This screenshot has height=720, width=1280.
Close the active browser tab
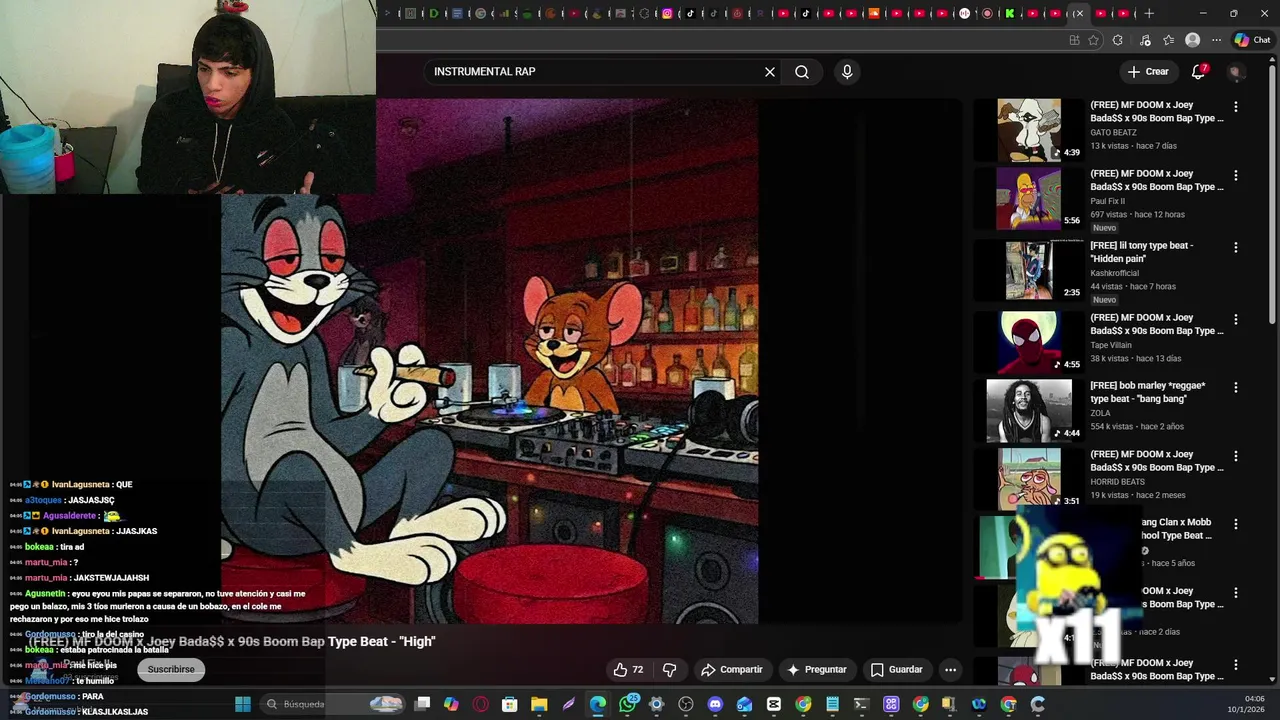coord(1079,13)
